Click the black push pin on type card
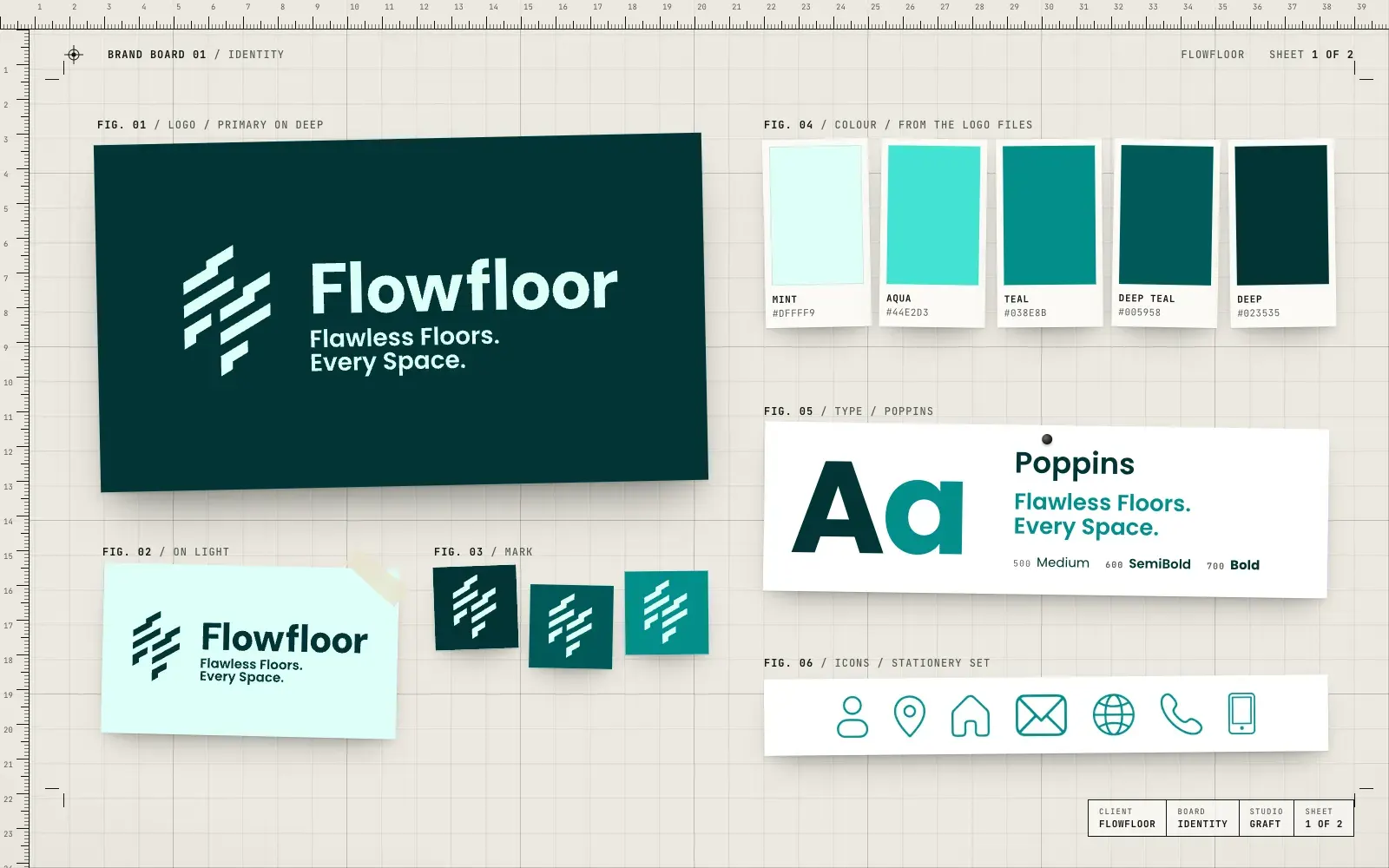The image size is (1389, 868). coord(1047,439)
